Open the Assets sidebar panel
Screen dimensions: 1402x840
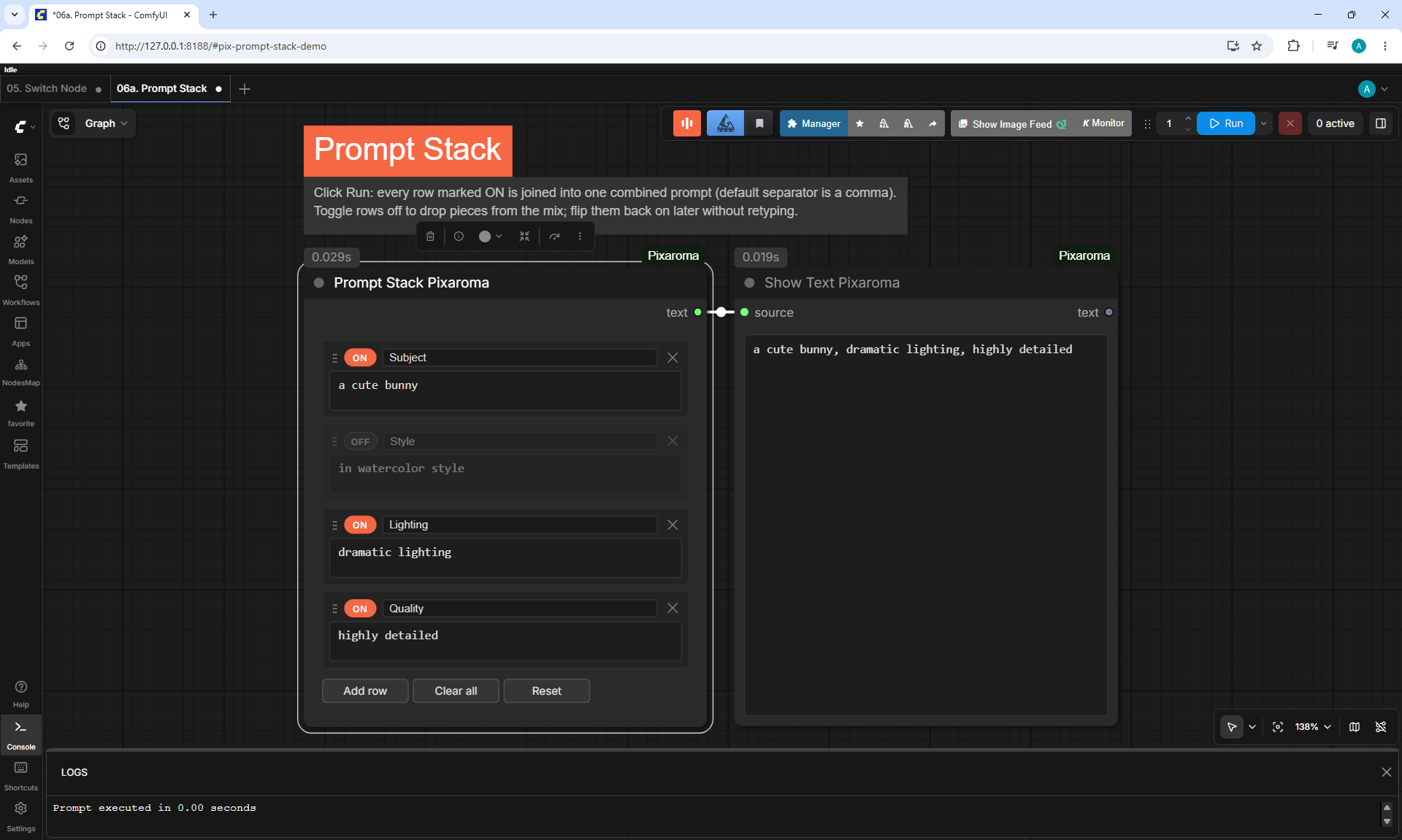coord(20,167)
